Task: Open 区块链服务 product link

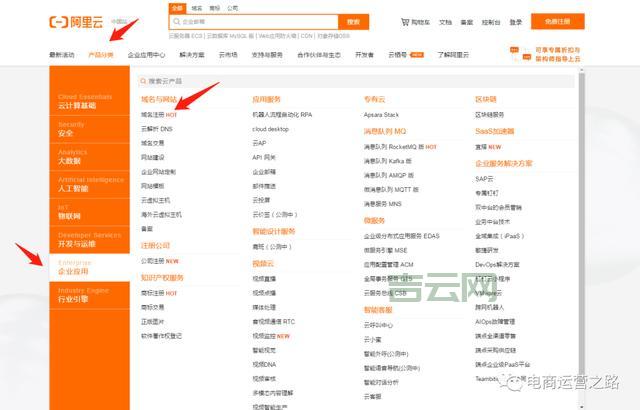Action: (x=489, y=115)
